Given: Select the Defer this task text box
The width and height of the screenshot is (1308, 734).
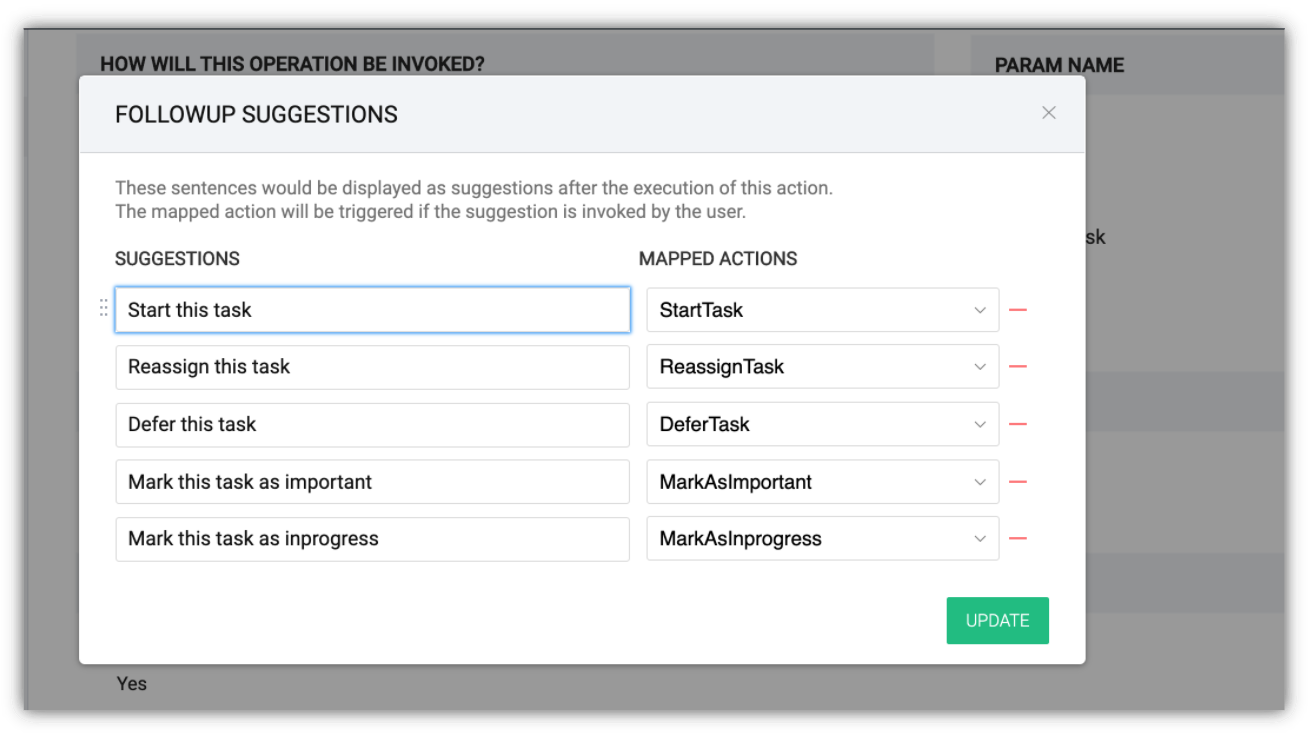Looking at the screenshot, I should (372, 424).
